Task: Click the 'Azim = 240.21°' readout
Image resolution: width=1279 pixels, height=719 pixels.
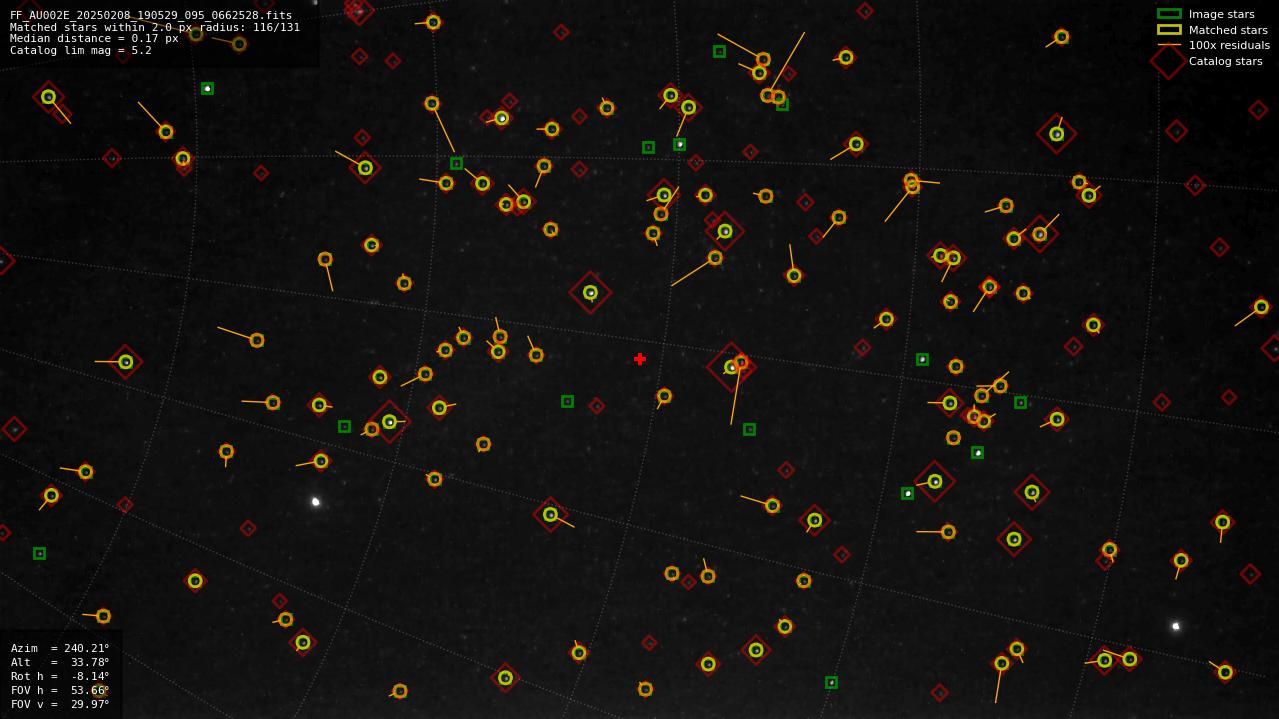Action: (60, 648)
